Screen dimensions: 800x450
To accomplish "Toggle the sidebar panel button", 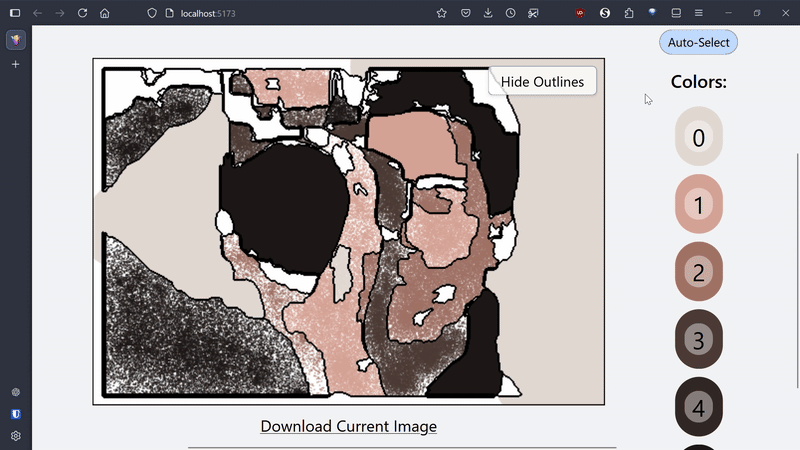I will tap(15, 13).
